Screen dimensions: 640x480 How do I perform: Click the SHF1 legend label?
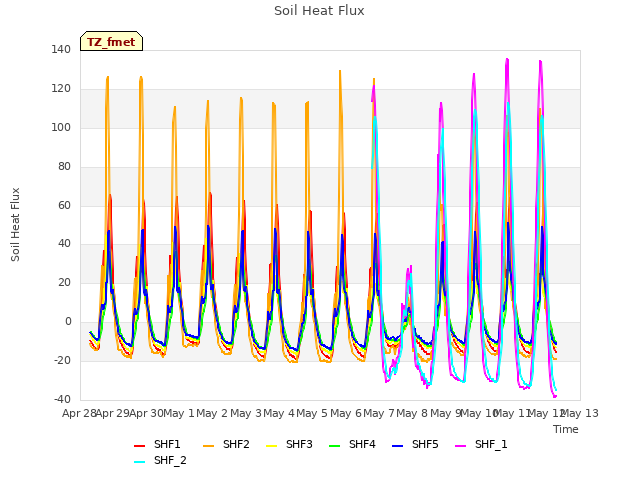(167, 444)
